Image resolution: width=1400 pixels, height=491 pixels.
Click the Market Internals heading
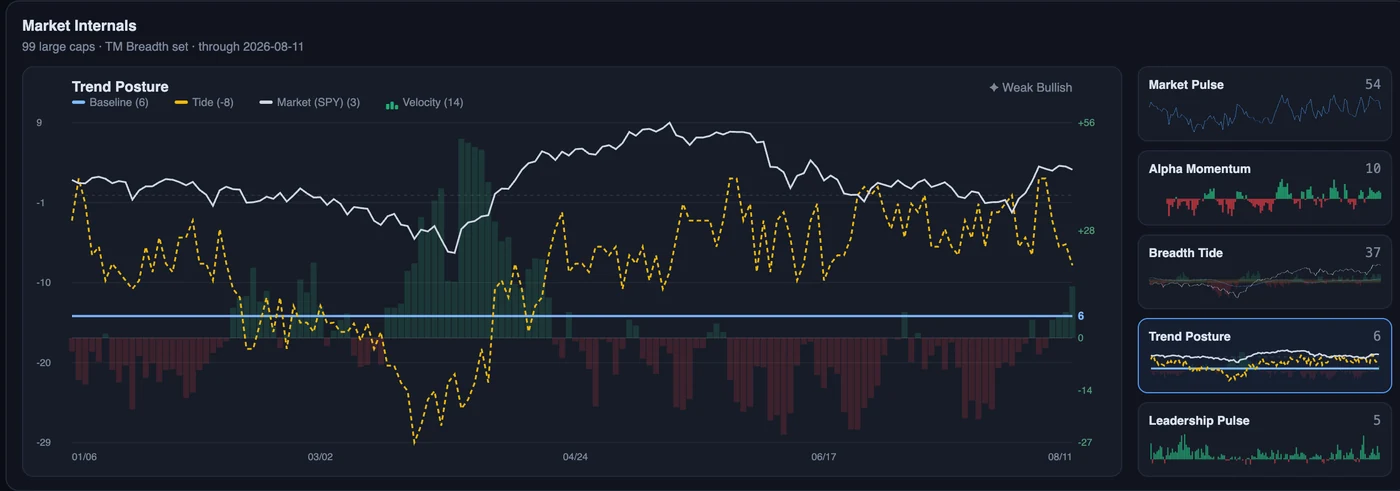79,26
